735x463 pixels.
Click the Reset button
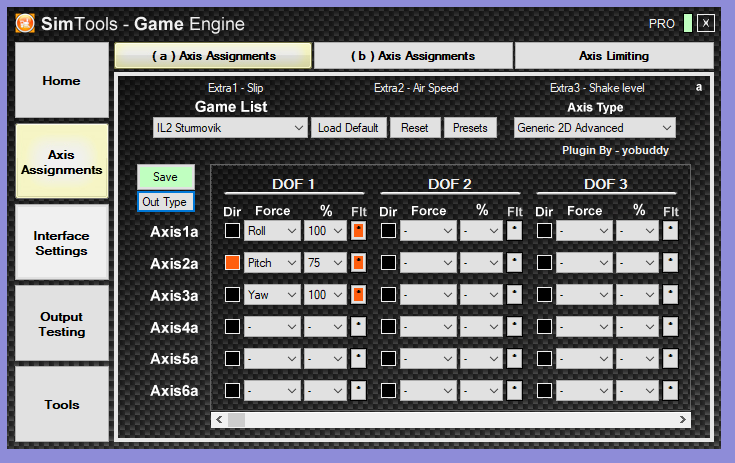(x=414, y=127)
